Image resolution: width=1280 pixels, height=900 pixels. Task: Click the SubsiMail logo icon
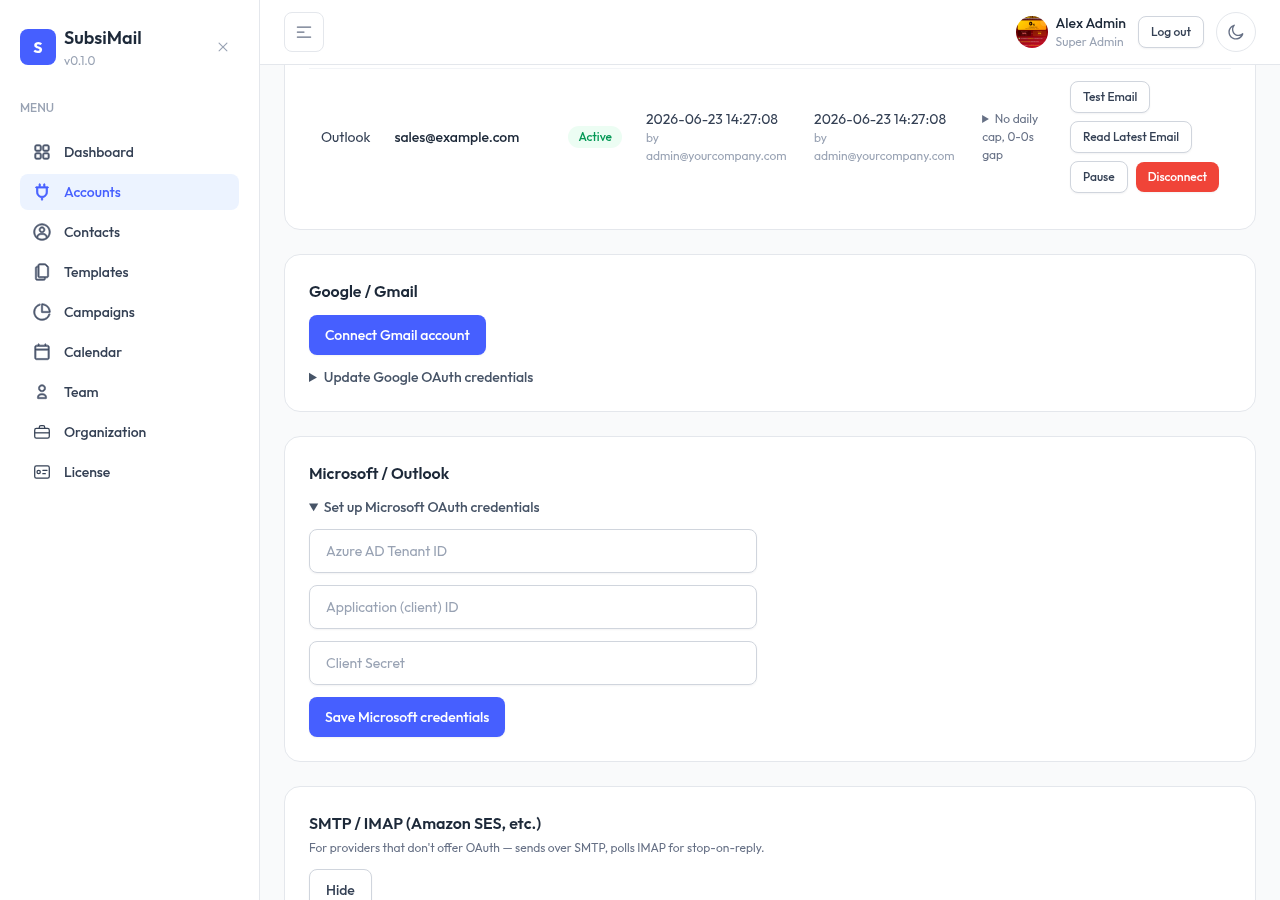point(38,47)
